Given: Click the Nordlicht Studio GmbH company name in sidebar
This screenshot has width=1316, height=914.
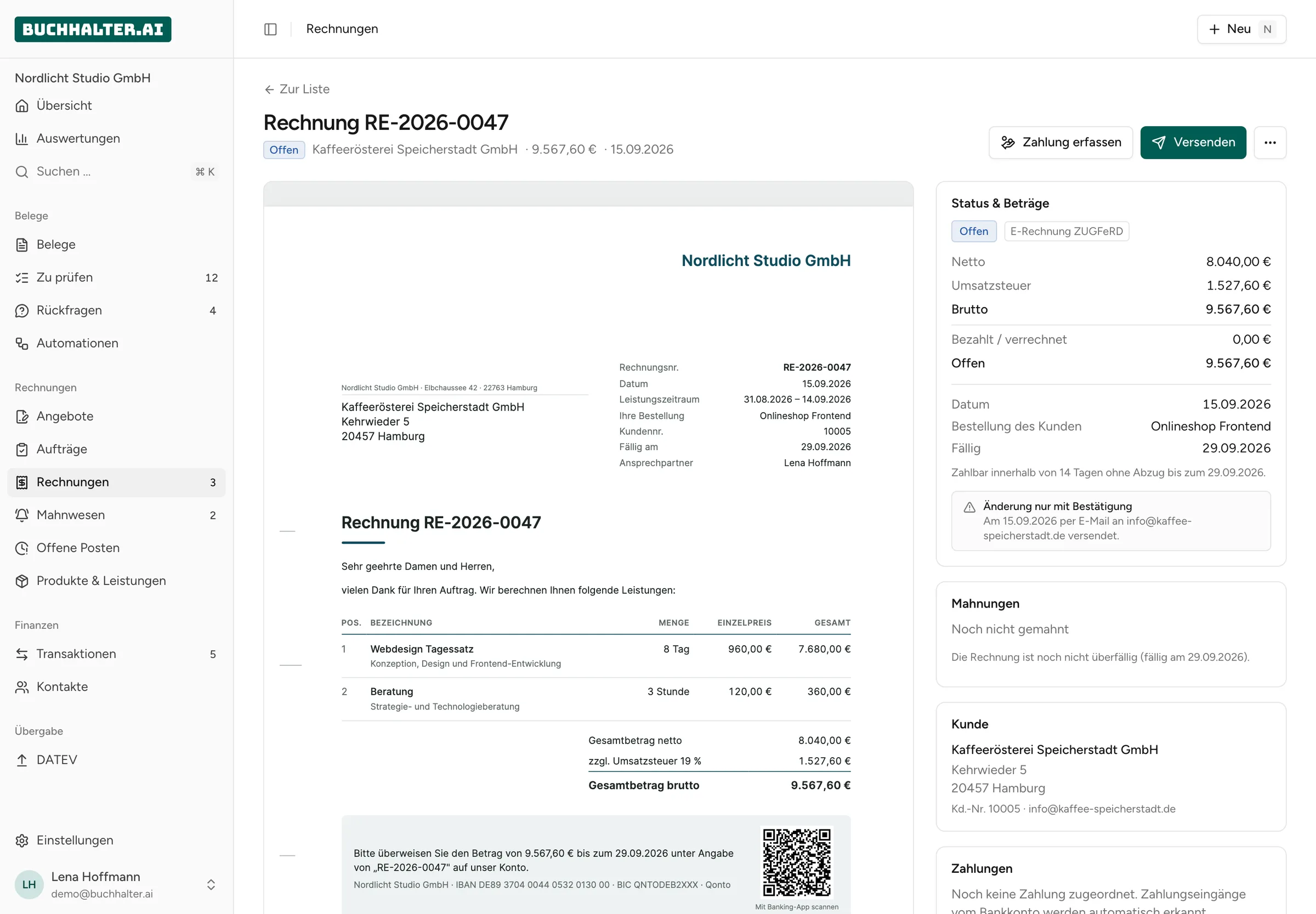Looking at the screenshot, I should click(x=82, y=78).
